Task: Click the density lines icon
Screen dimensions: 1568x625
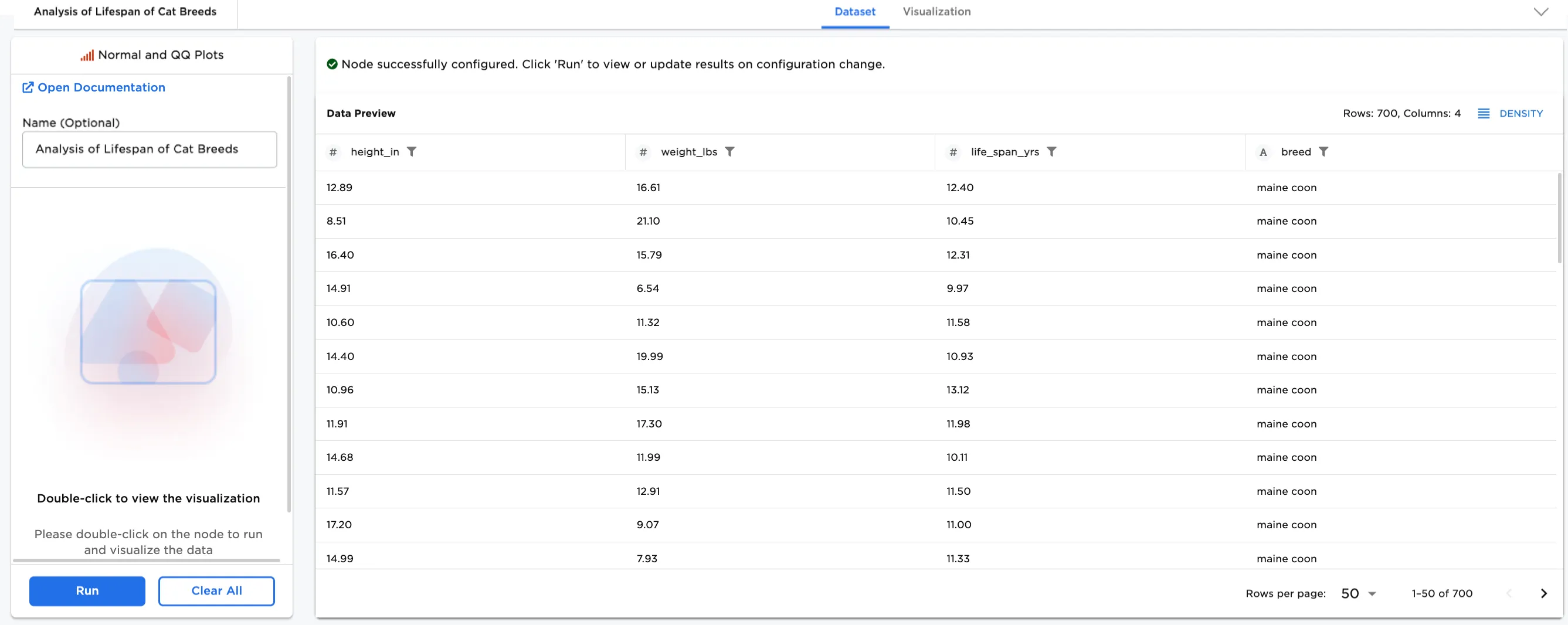Action: pos(1484,113)
